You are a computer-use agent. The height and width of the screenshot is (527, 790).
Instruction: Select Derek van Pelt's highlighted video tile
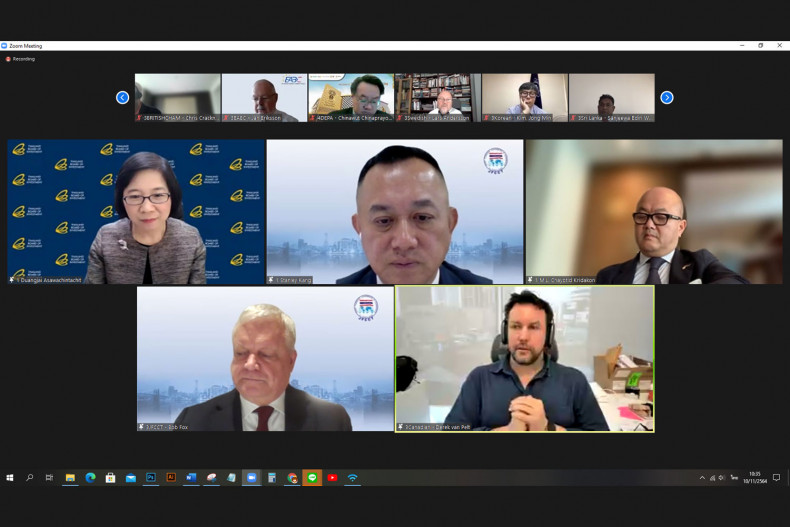click(x=524, y=359)
